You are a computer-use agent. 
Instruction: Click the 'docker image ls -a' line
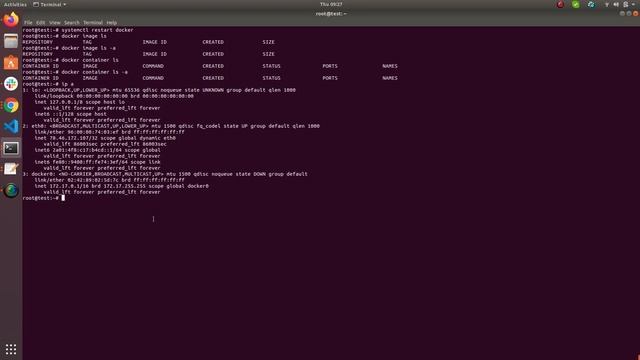click(x=69, y=48)
